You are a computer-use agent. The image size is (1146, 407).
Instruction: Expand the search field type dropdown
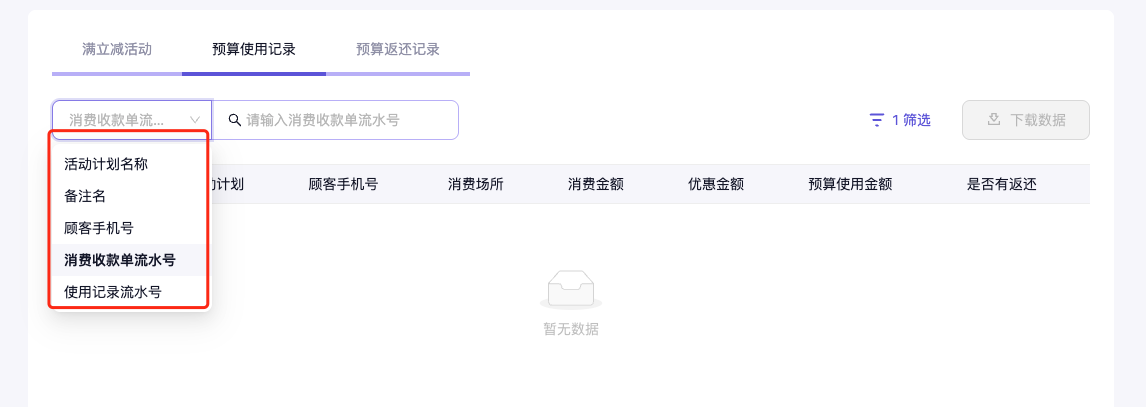(x=132, y=120)
